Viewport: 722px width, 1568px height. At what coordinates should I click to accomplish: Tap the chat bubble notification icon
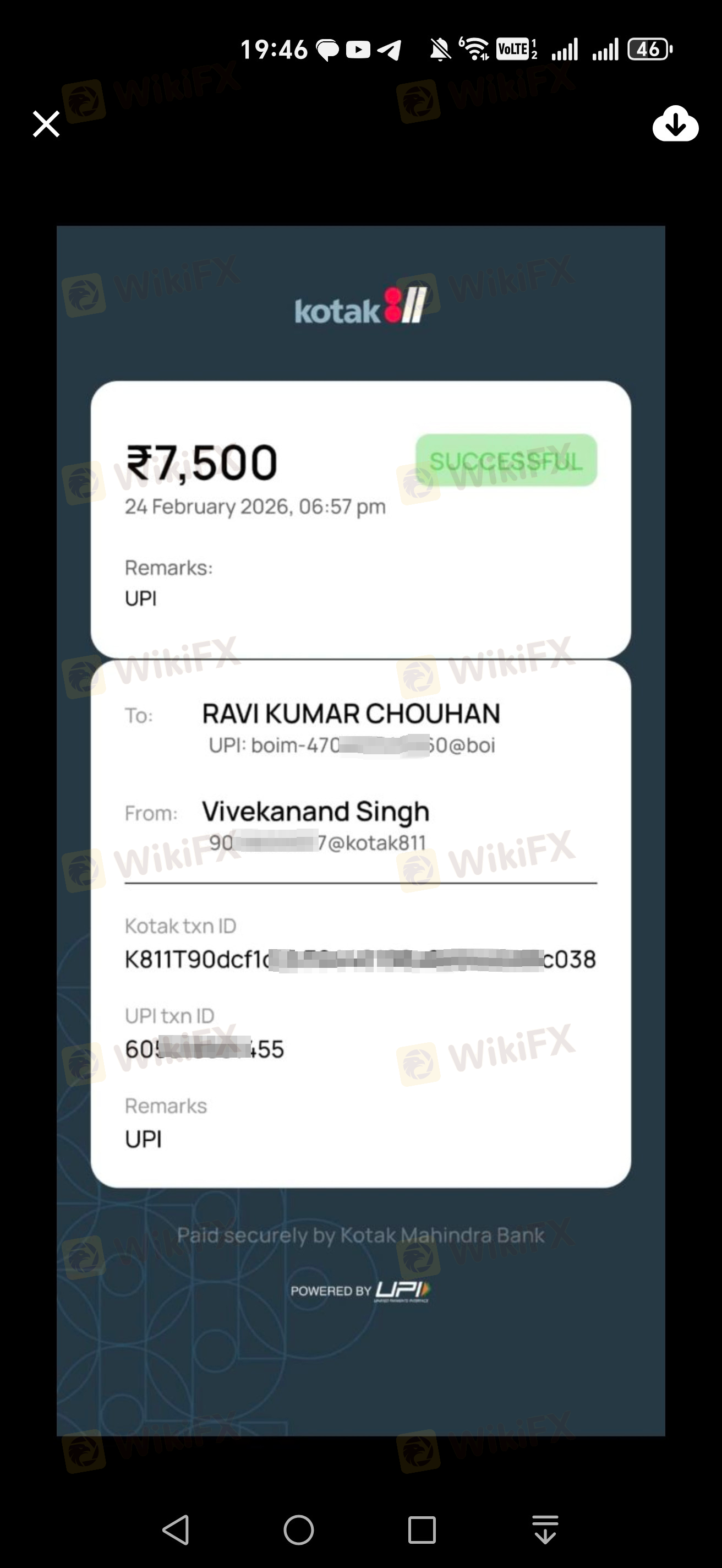(x=327, y=50)
